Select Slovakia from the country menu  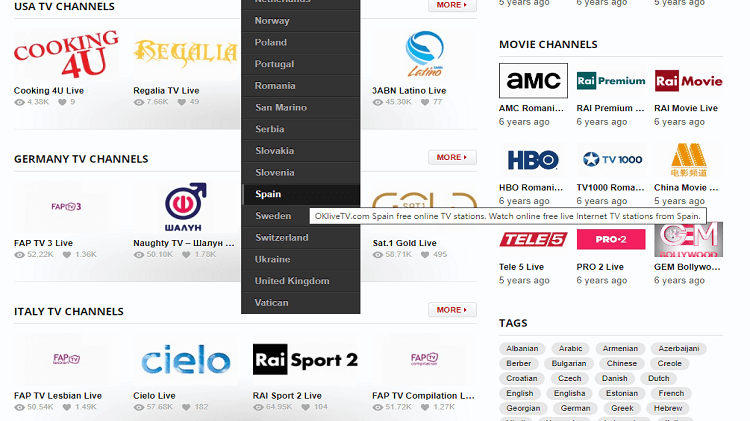pyautogui.click(x=300, y=151)
